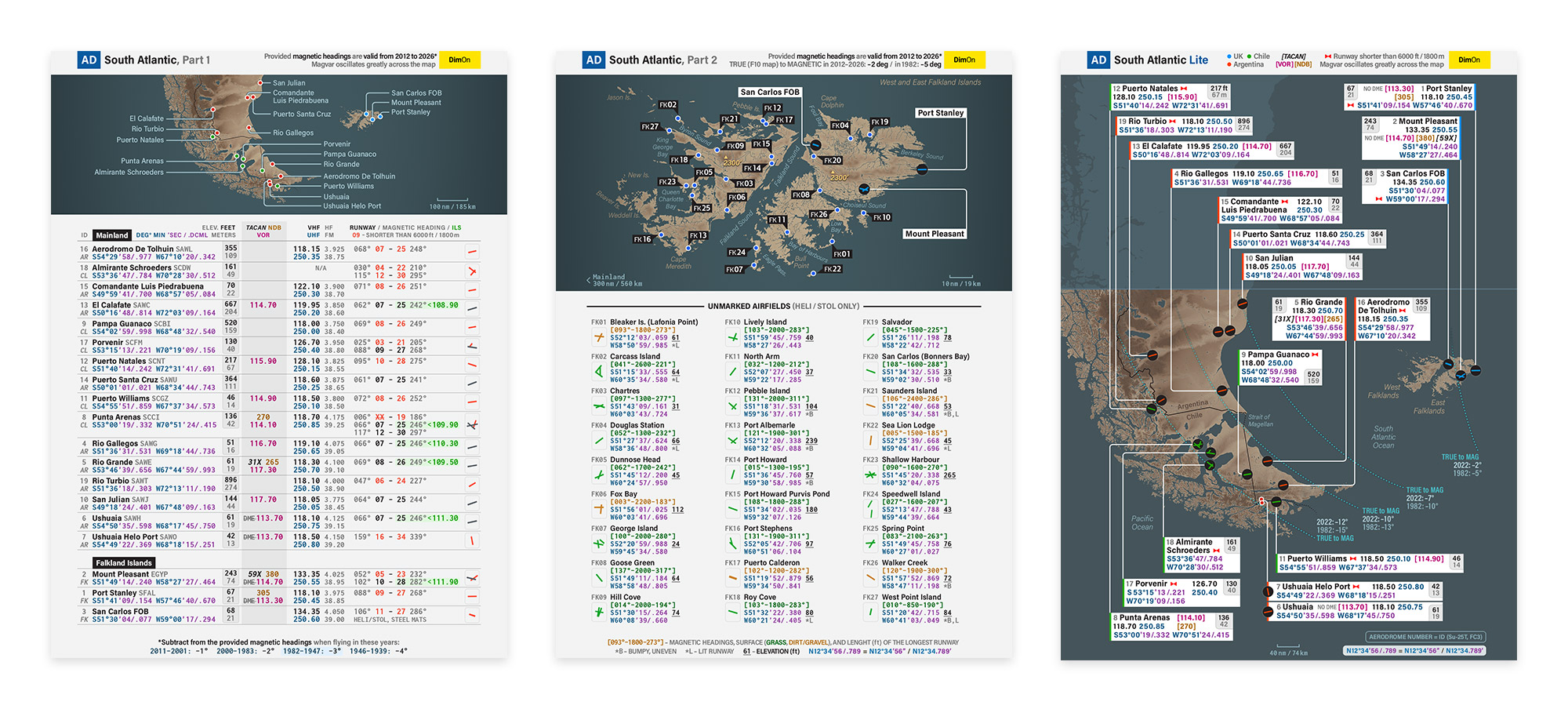Click the AD badge on South Atlantic Part 2
This screenshot has height=709, width=1568.
tap(594, 60)
